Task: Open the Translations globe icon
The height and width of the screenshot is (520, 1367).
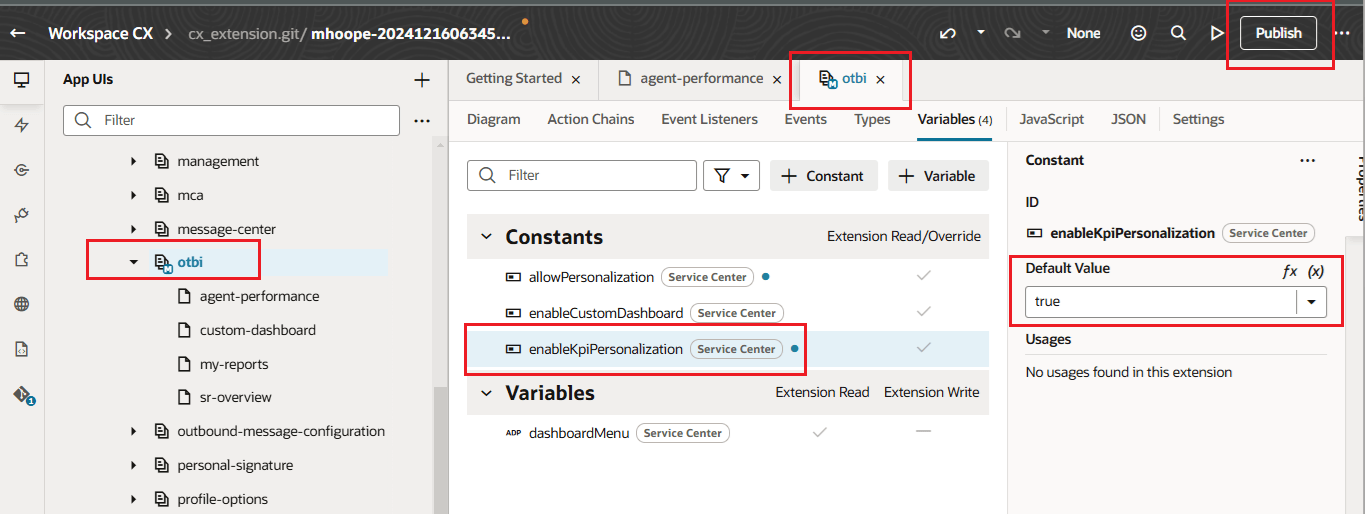Action: tap(22, 304)
